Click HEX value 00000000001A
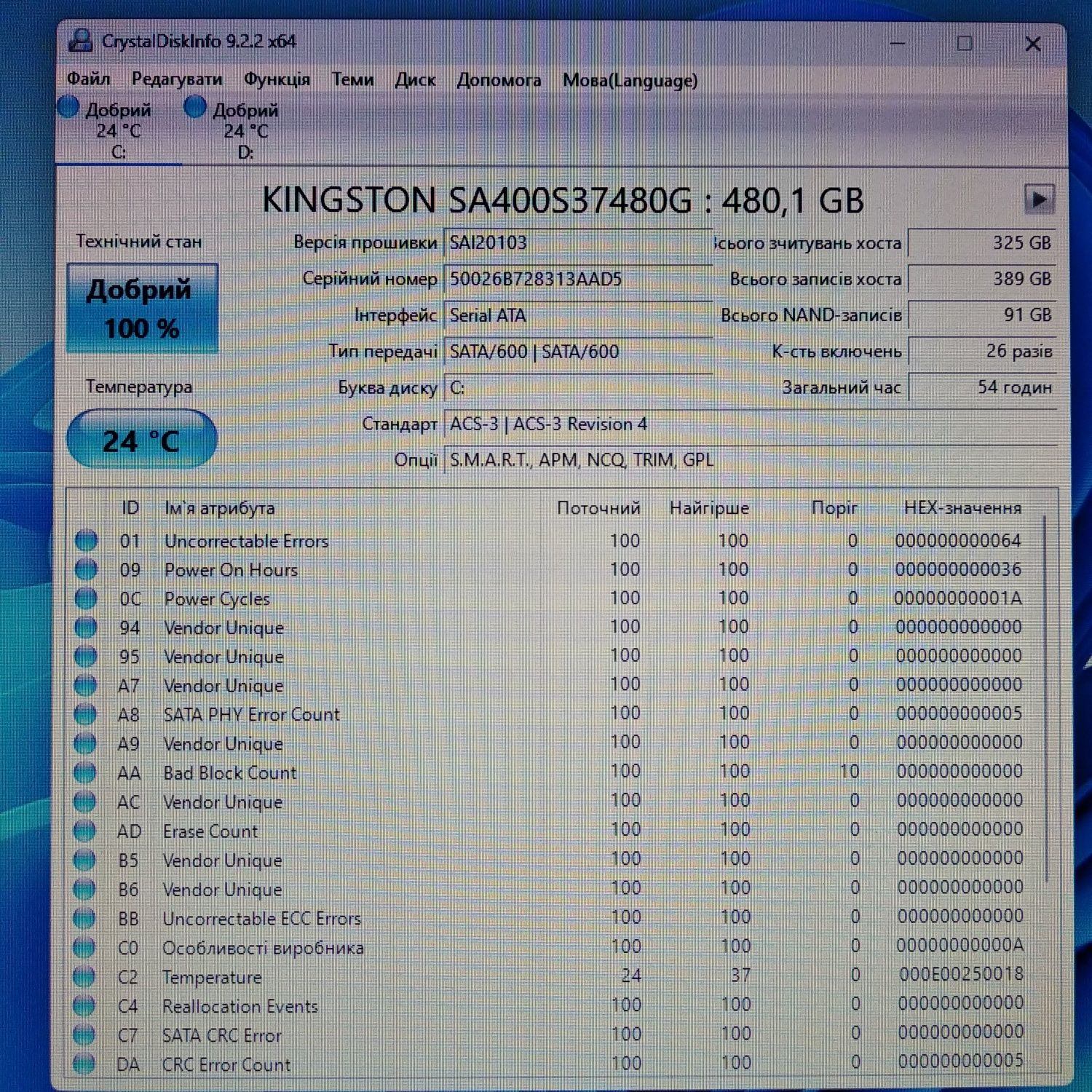Image resolution: width=1092 pixels, height=1092 pixels. pyautogui.click(x=958, y=598)
